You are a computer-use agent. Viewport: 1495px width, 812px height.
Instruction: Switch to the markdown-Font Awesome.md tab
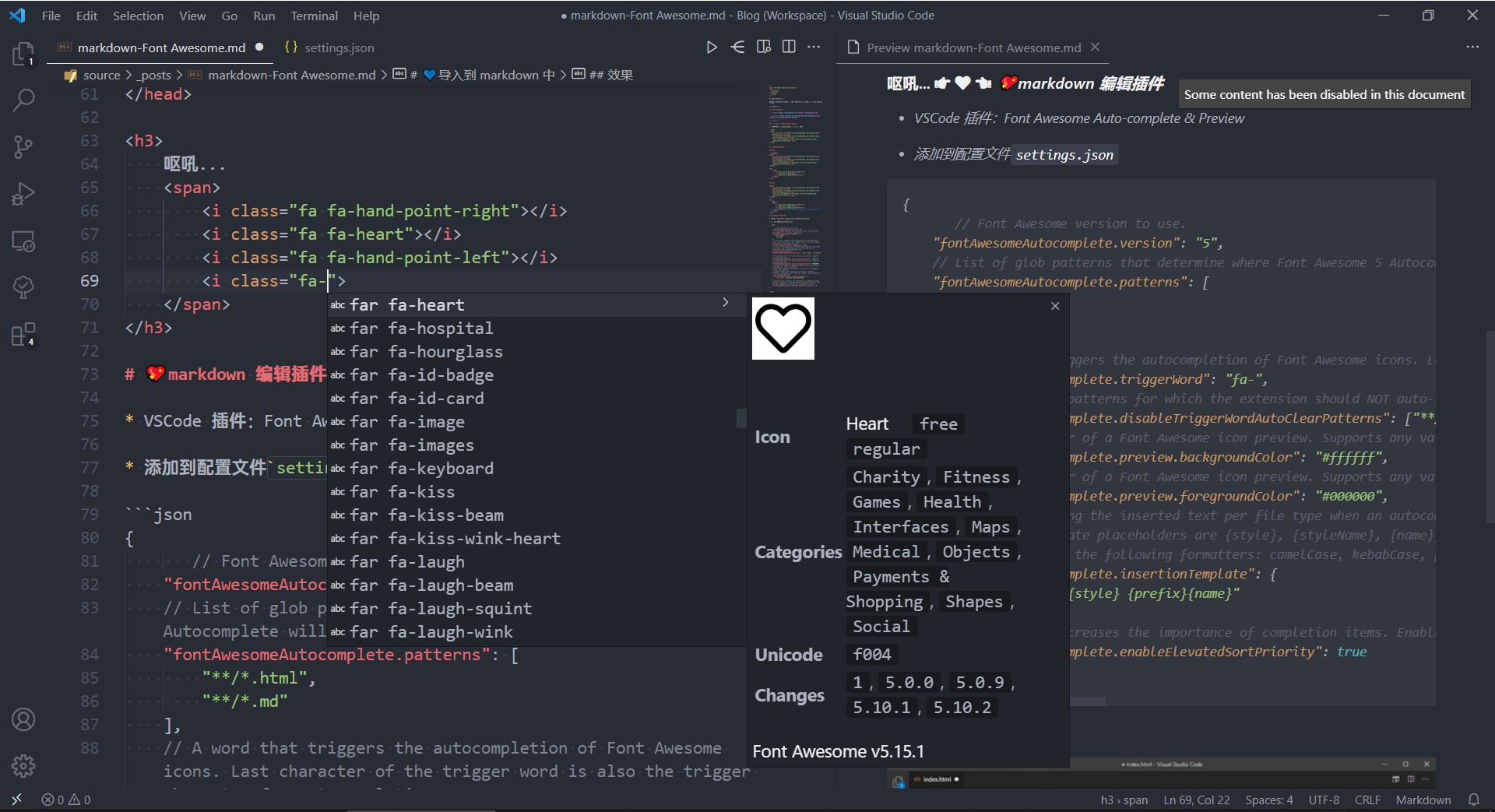(x=161, y=47)
